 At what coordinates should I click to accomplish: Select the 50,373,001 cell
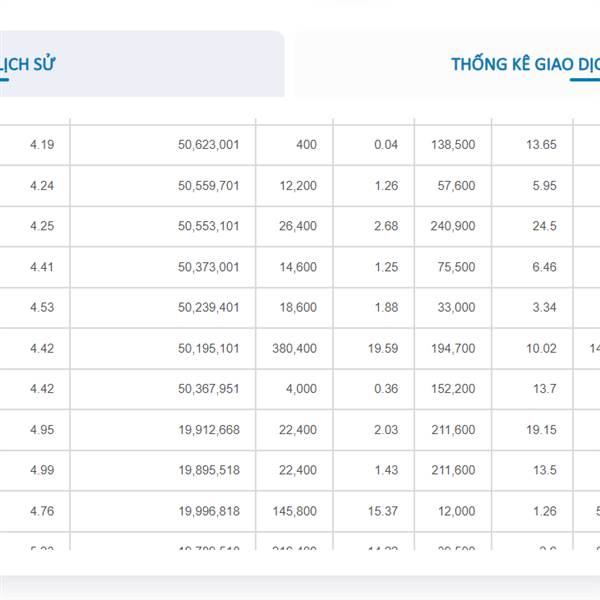(x=208, y=267)
